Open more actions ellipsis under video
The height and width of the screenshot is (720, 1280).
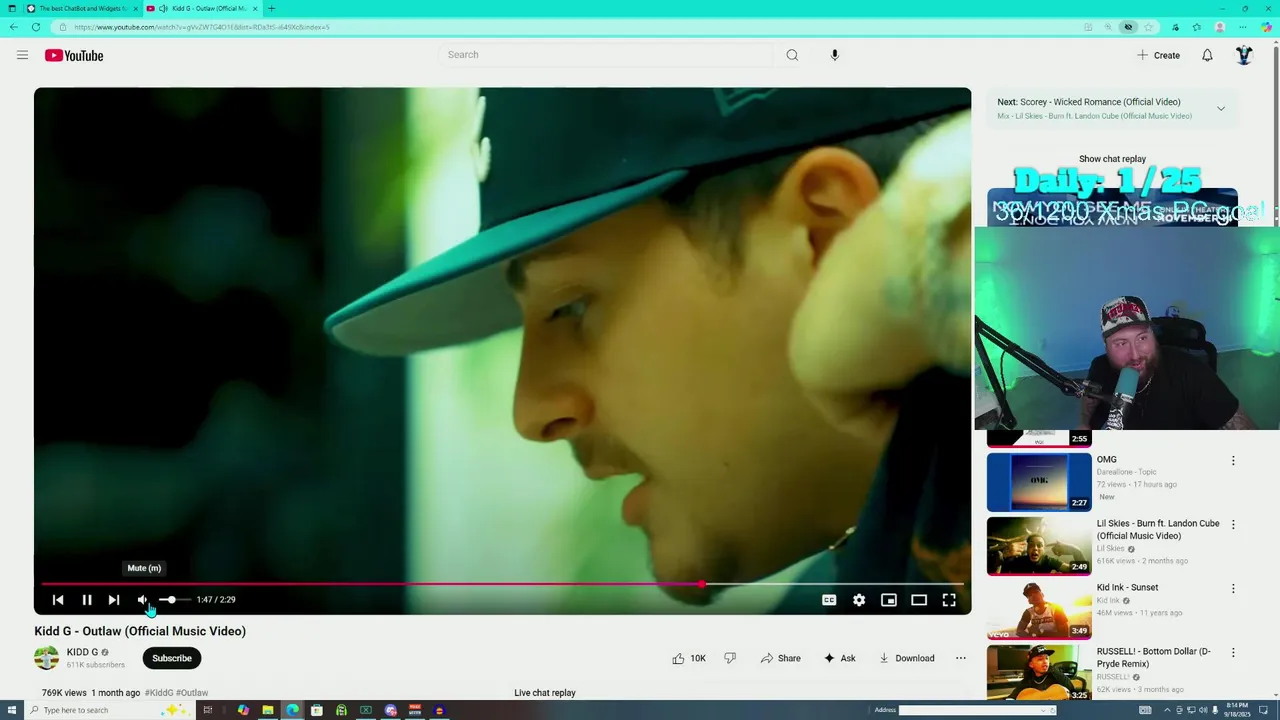point(961,658)
